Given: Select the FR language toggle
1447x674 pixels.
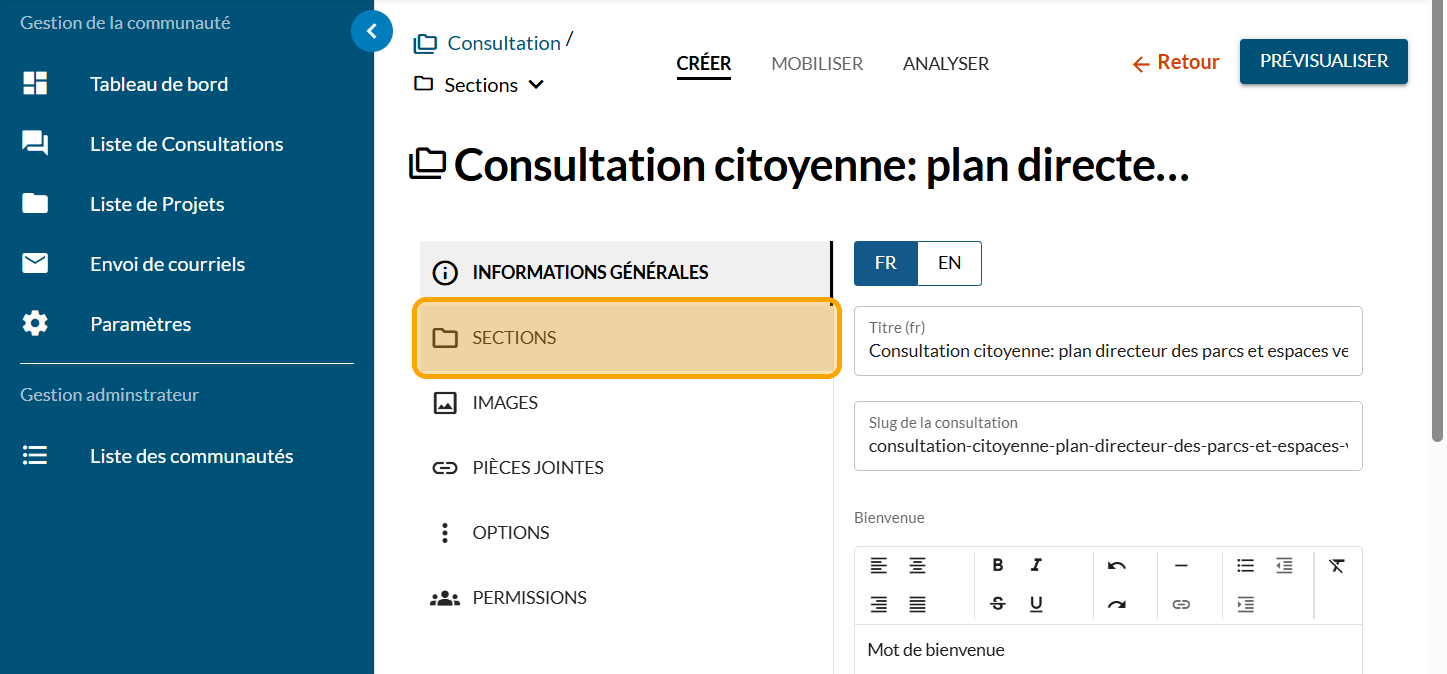Looking at the screenshot, I should pos(885,263).
